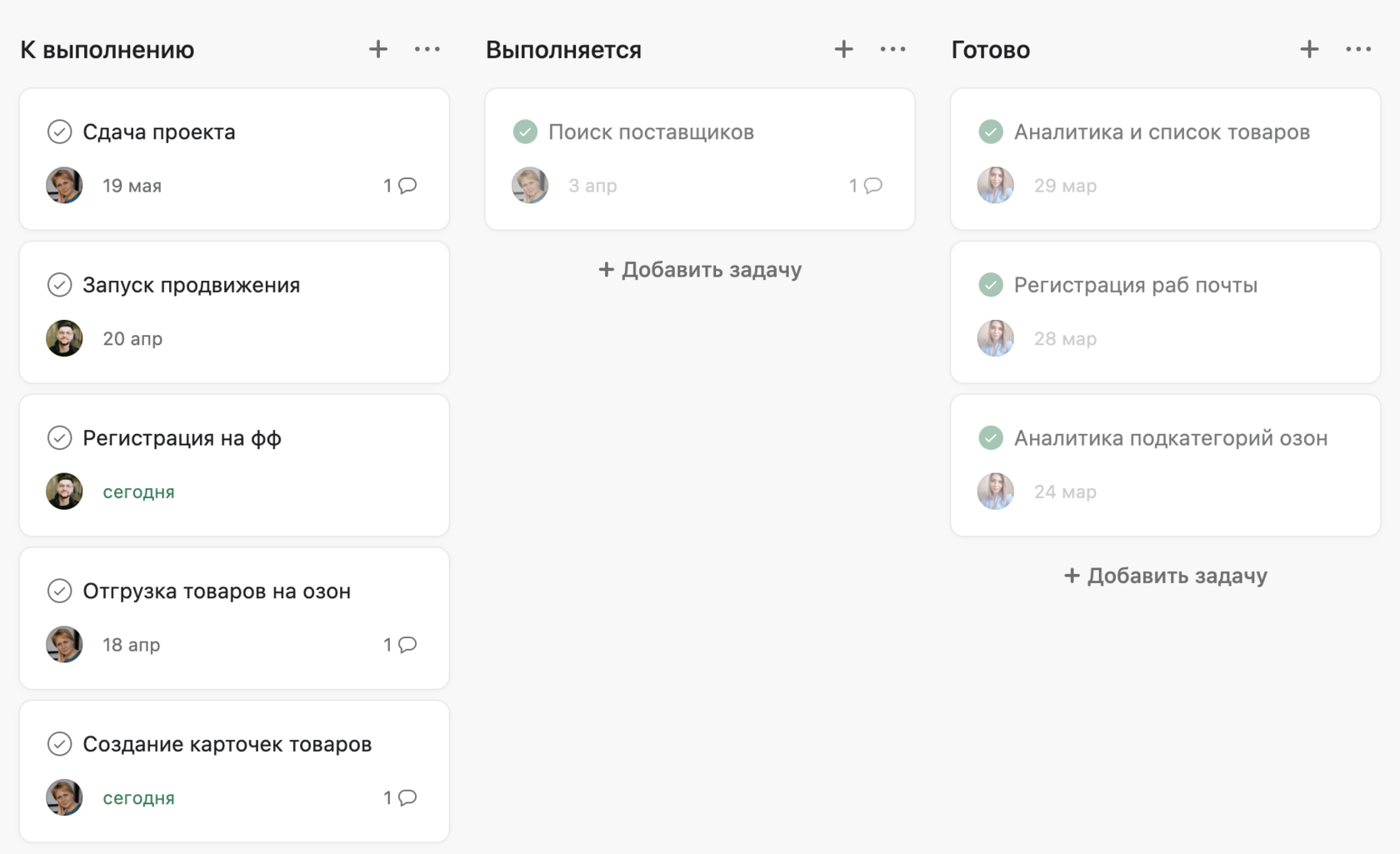Image resolution: width=1400 pixels, height=854 pixels.
Task: Add a task to Выполняется column header
Action: click(843, 50)
